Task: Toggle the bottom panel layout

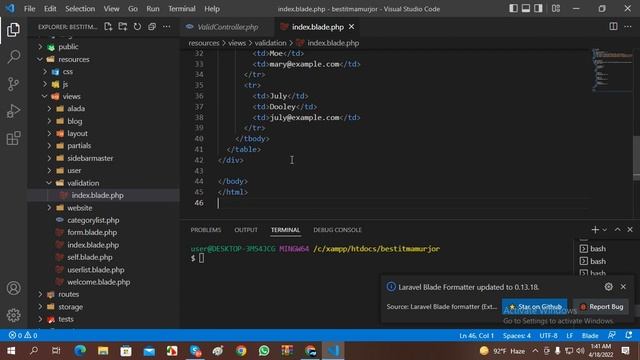Action: pos(526,8)
